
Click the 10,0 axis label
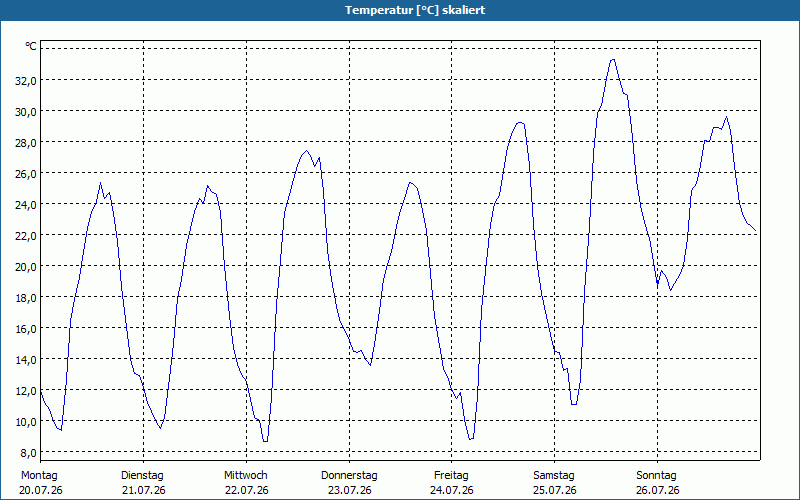click(26, 422)
